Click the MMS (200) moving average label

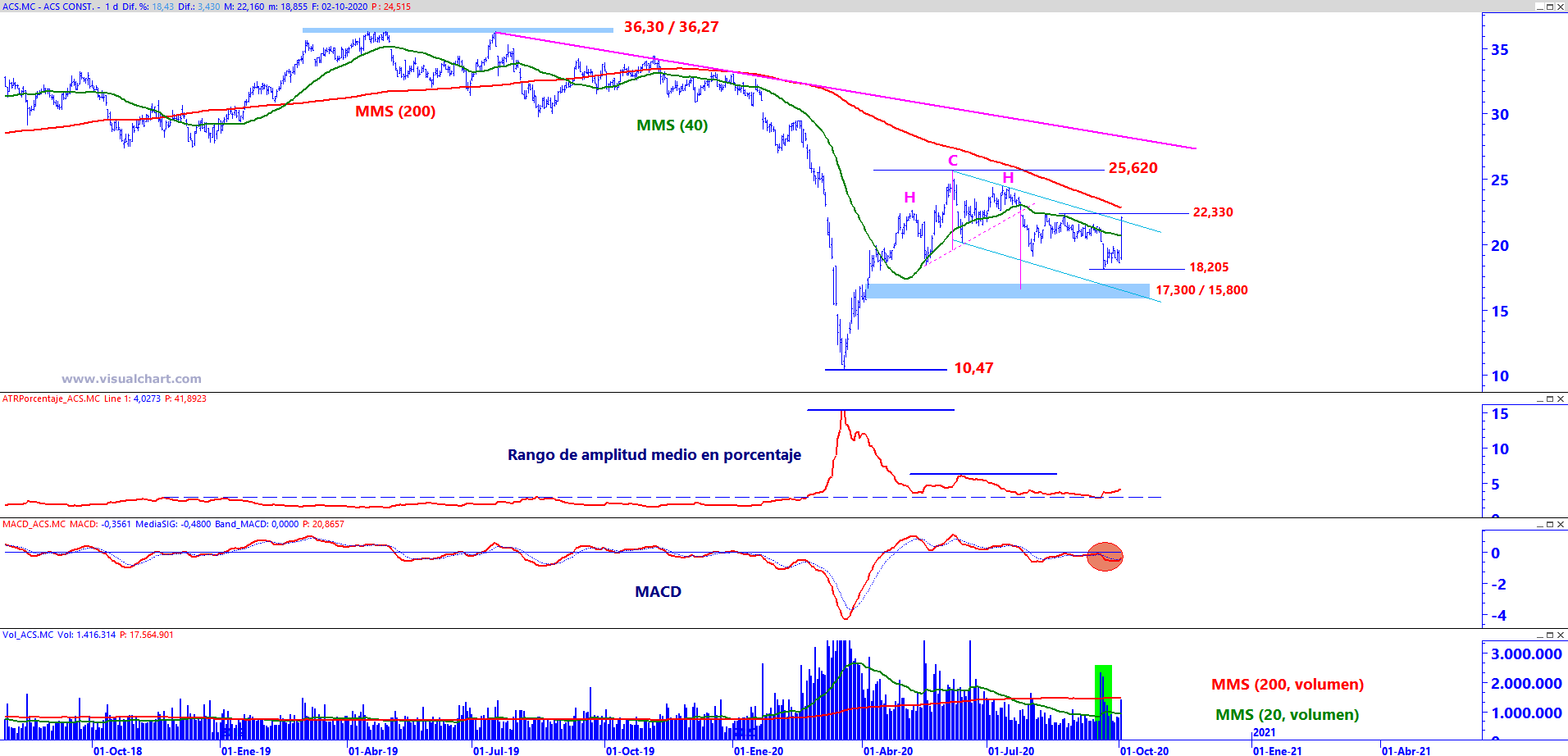tap(395, 112)
